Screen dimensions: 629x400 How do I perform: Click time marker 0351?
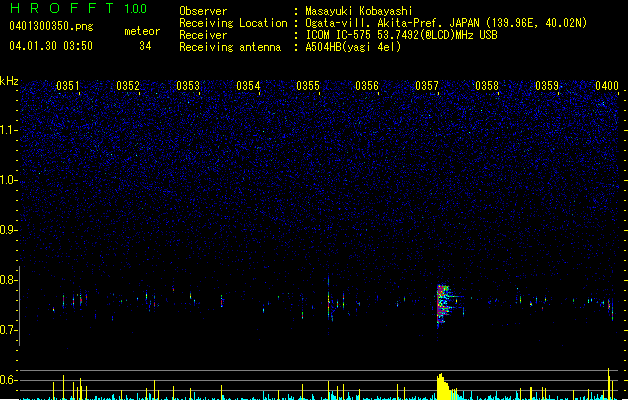point(68,86)
